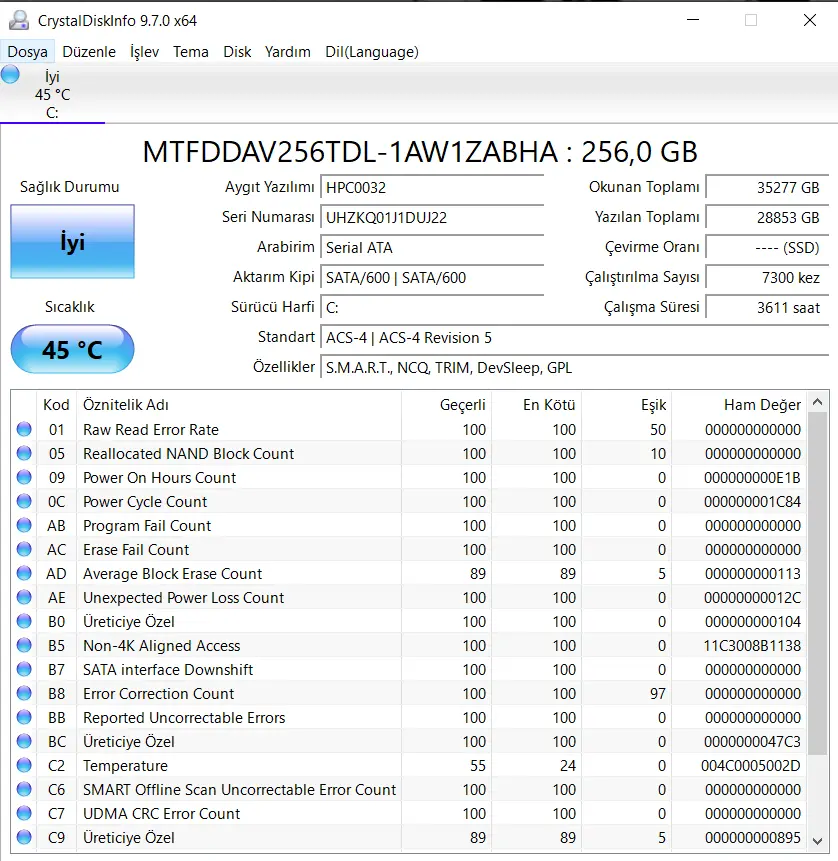Click raw value 004C0005002D in Temperature row
Image resolution: width=838 pixels, height=861 pixels.
click(751, 765)
